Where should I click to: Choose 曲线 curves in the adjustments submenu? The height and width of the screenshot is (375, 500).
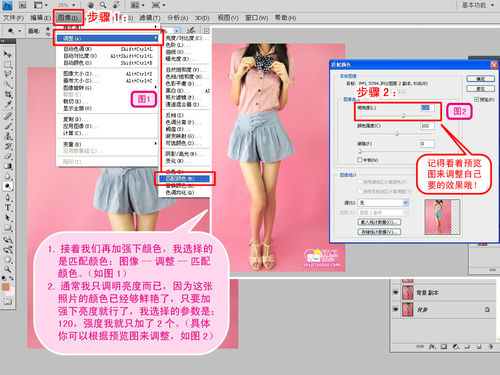185,52
